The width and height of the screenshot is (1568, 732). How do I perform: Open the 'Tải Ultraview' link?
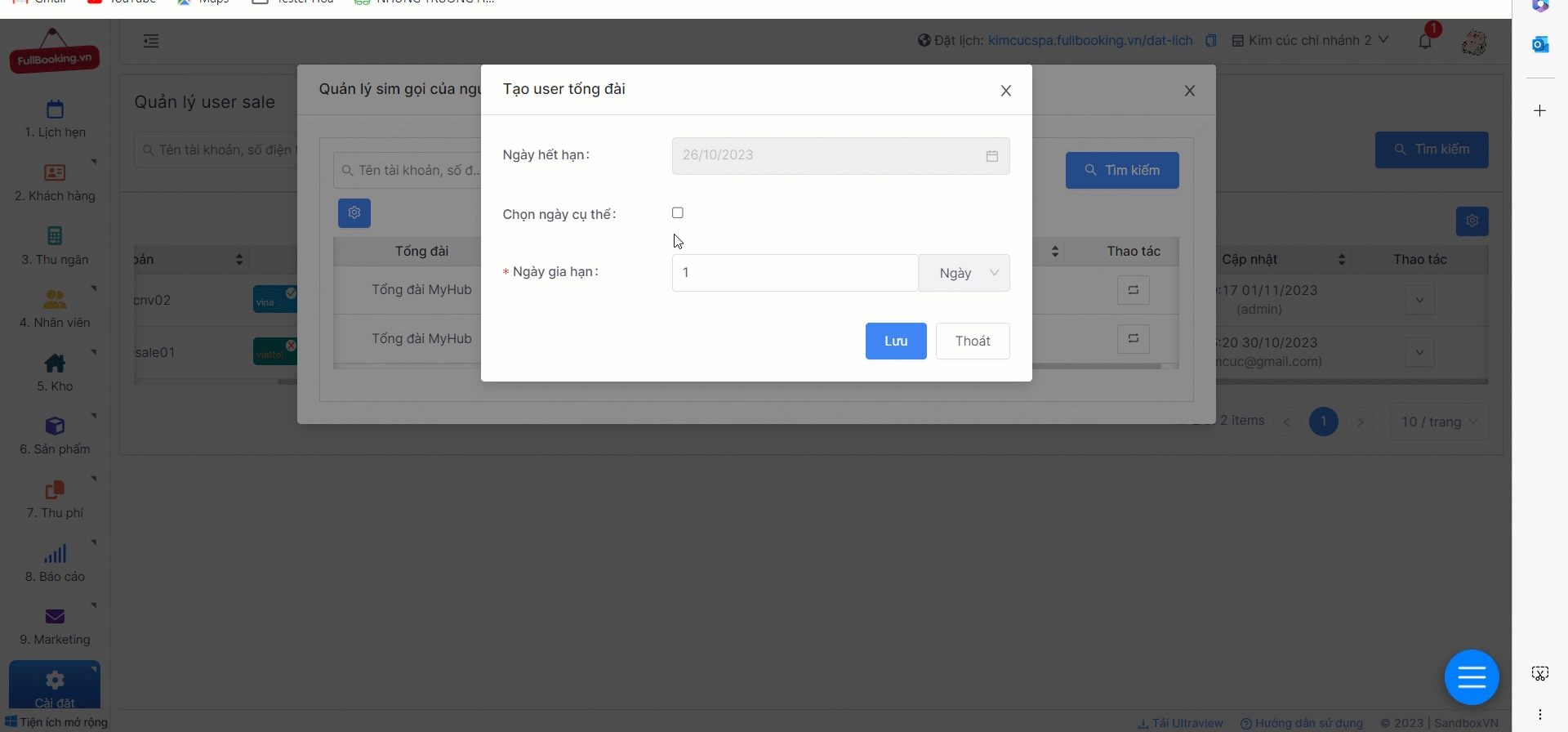point(1181,723)
